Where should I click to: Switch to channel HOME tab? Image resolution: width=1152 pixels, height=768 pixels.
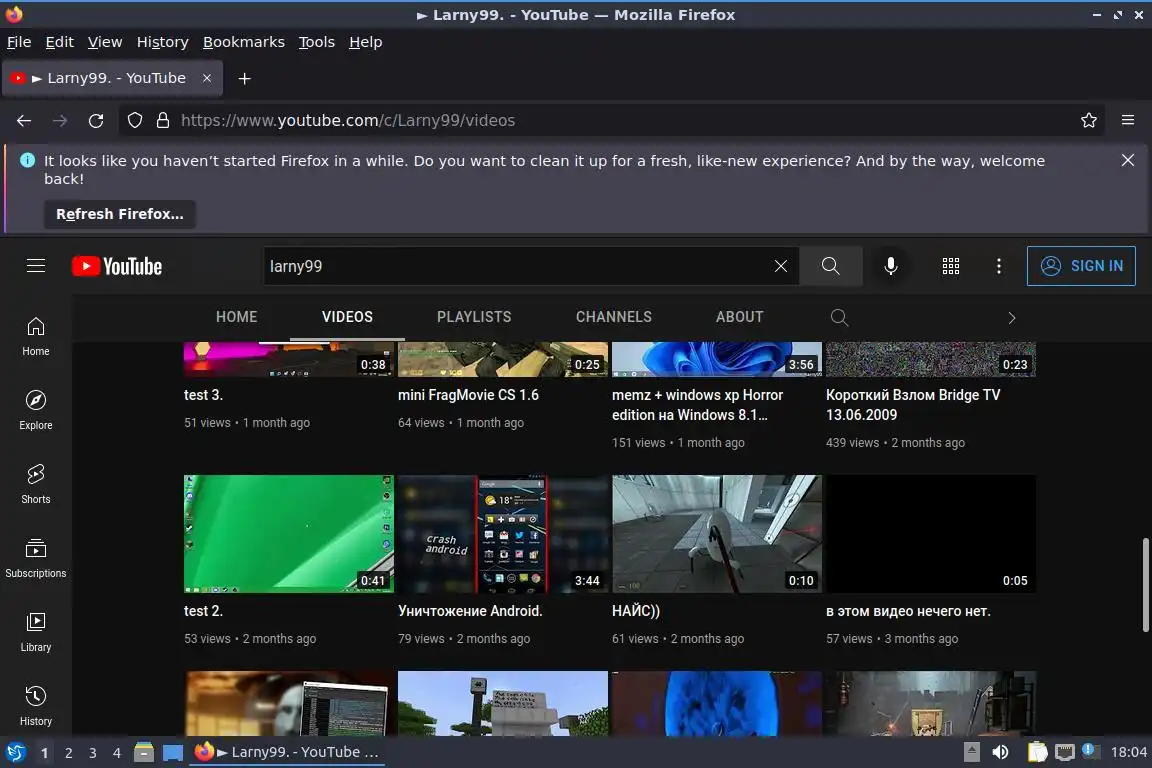[x=237, y=317]
